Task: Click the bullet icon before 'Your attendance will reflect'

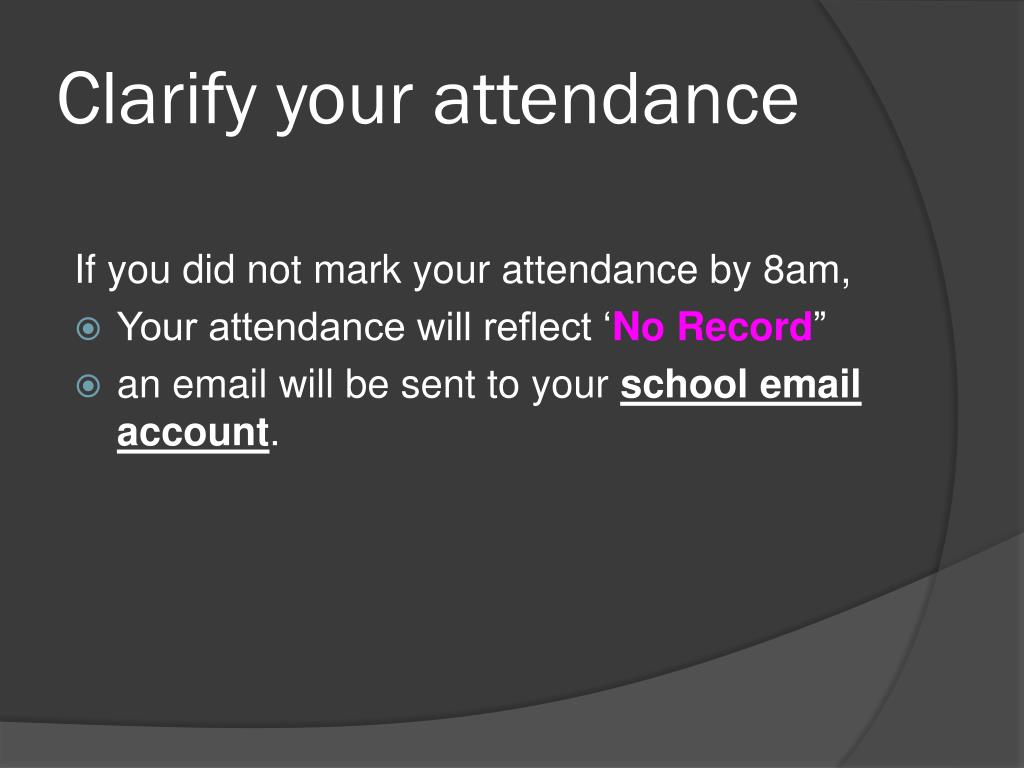Action: coord(88,328)
